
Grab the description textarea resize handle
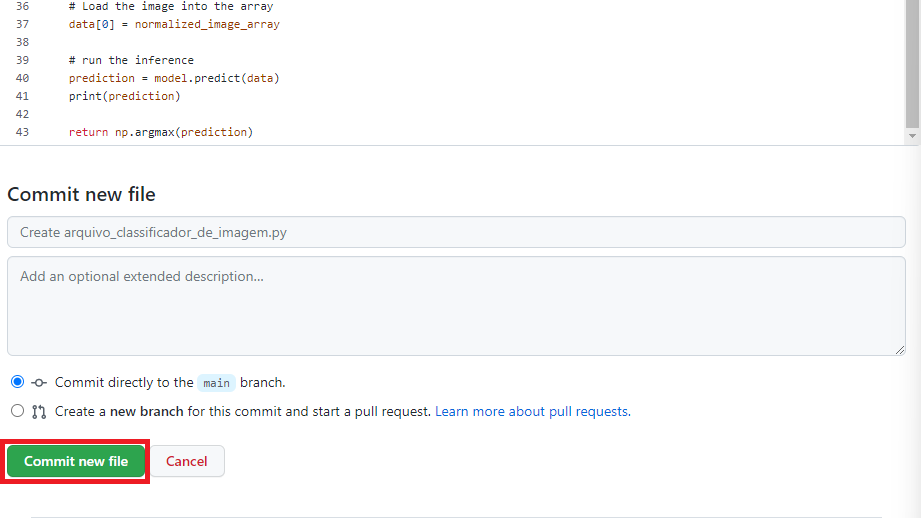[x=900, y=350]
